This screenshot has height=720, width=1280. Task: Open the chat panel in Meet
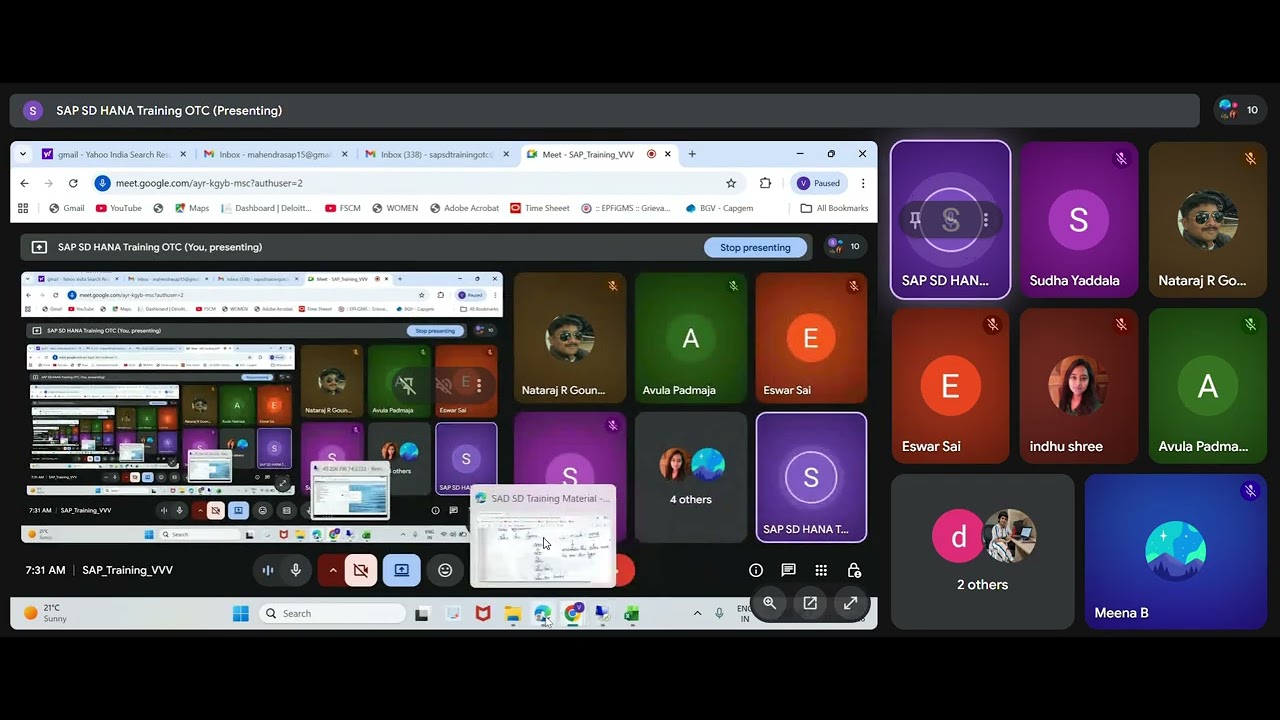(788, 570)
